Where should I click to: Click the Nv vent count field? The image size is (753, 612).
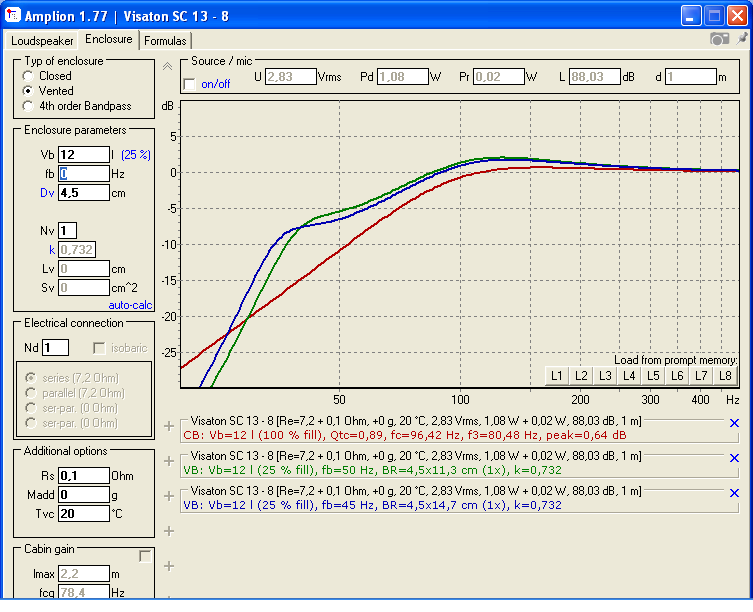click(67, 231)
